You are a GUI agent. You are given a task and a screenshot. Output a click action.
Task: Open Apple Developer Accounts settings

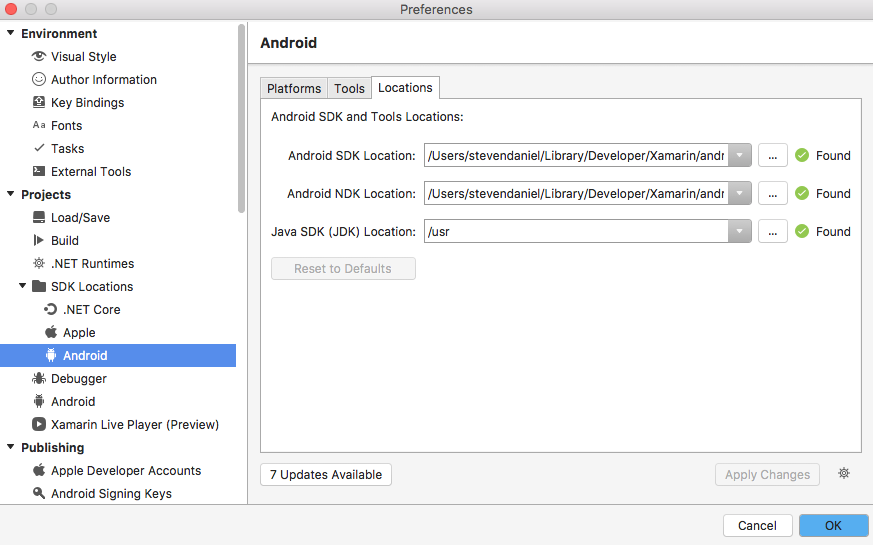[x=126, y=470]
